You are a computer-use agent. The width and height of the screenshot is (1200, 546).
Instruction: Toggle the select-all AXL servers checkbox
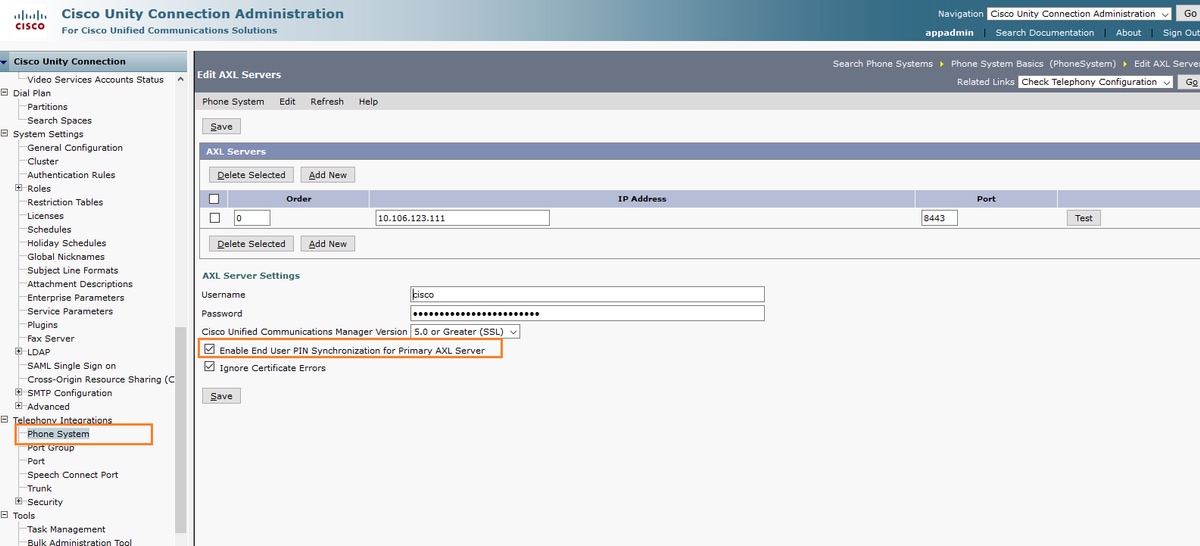click(214, 199)
